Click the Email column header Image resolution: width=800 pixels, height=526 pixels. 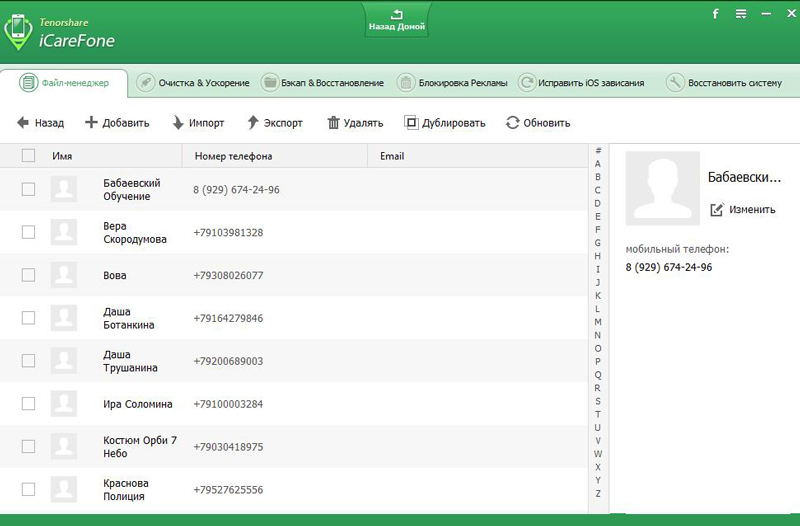[392, 156]
